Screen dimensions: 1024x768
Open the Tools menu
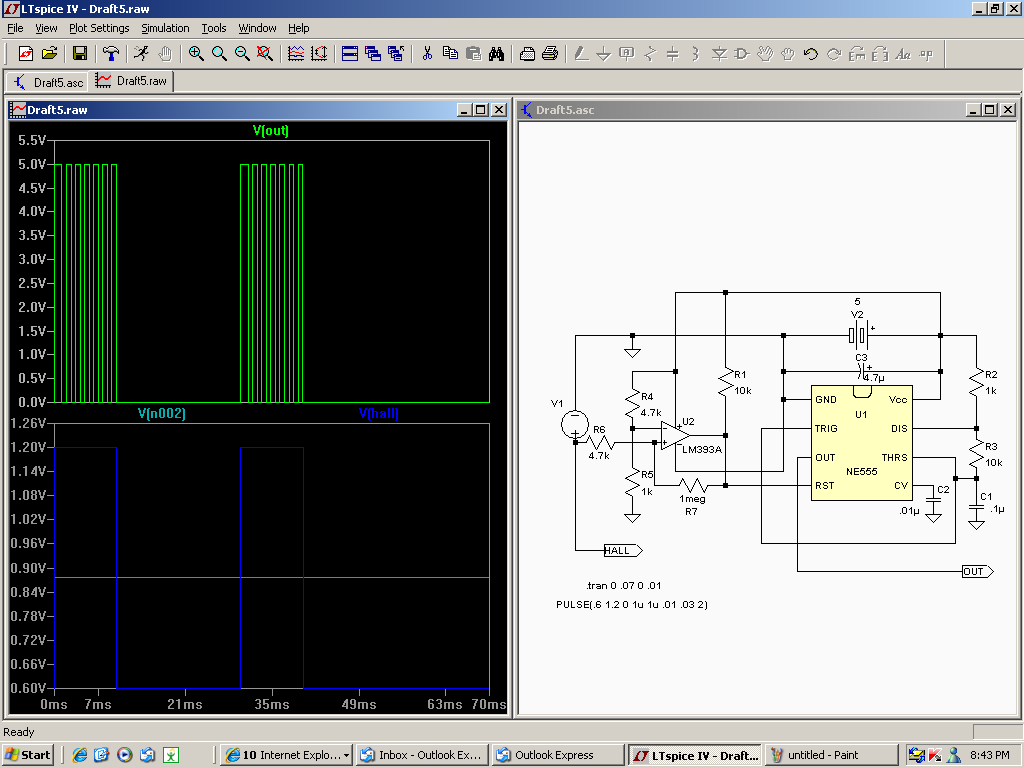(x=214, y=28)
